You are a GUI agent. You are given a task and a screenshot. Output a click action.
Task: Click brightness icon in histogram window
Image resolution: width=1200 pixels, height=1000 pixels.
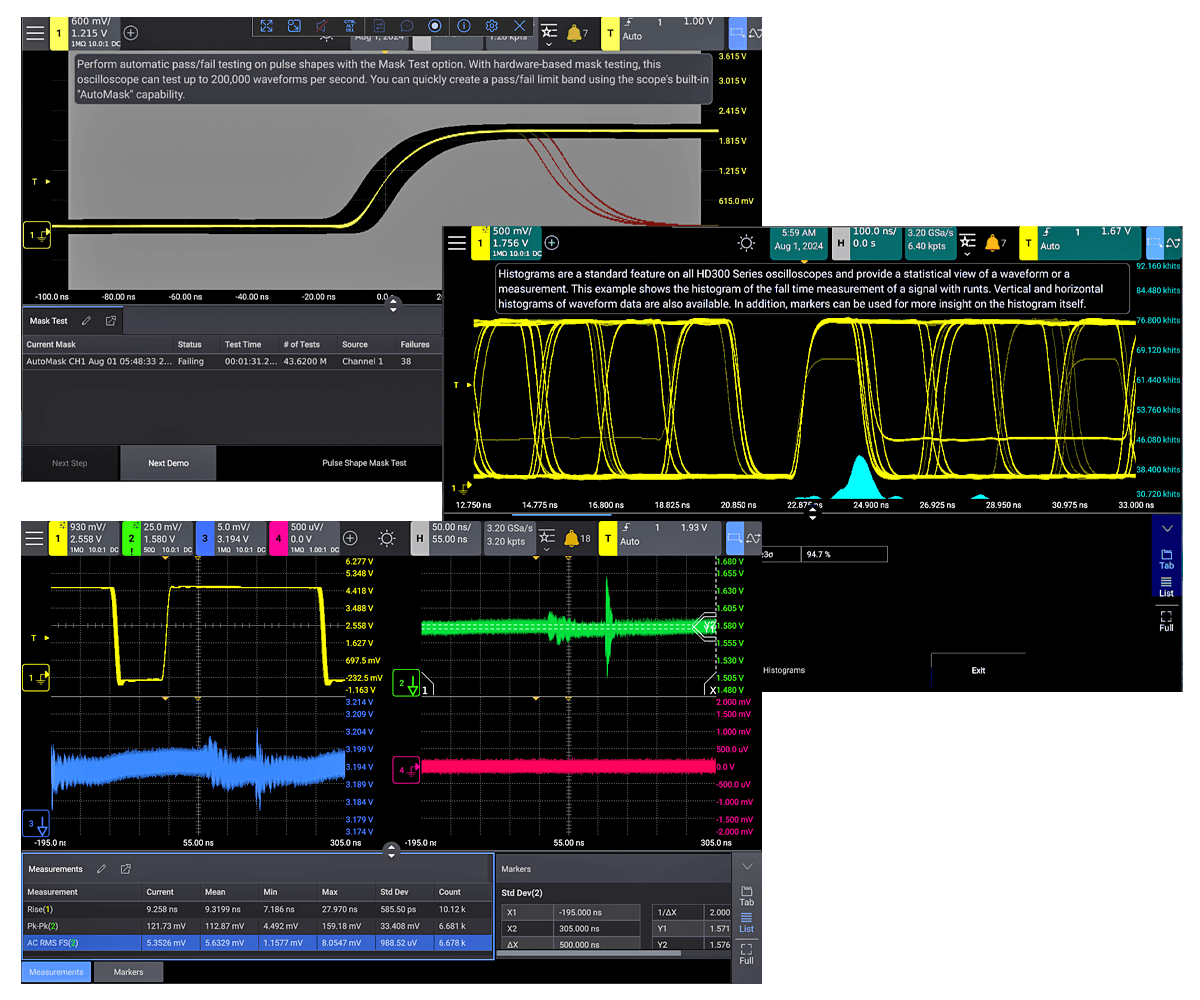click(x=746, y=243)
